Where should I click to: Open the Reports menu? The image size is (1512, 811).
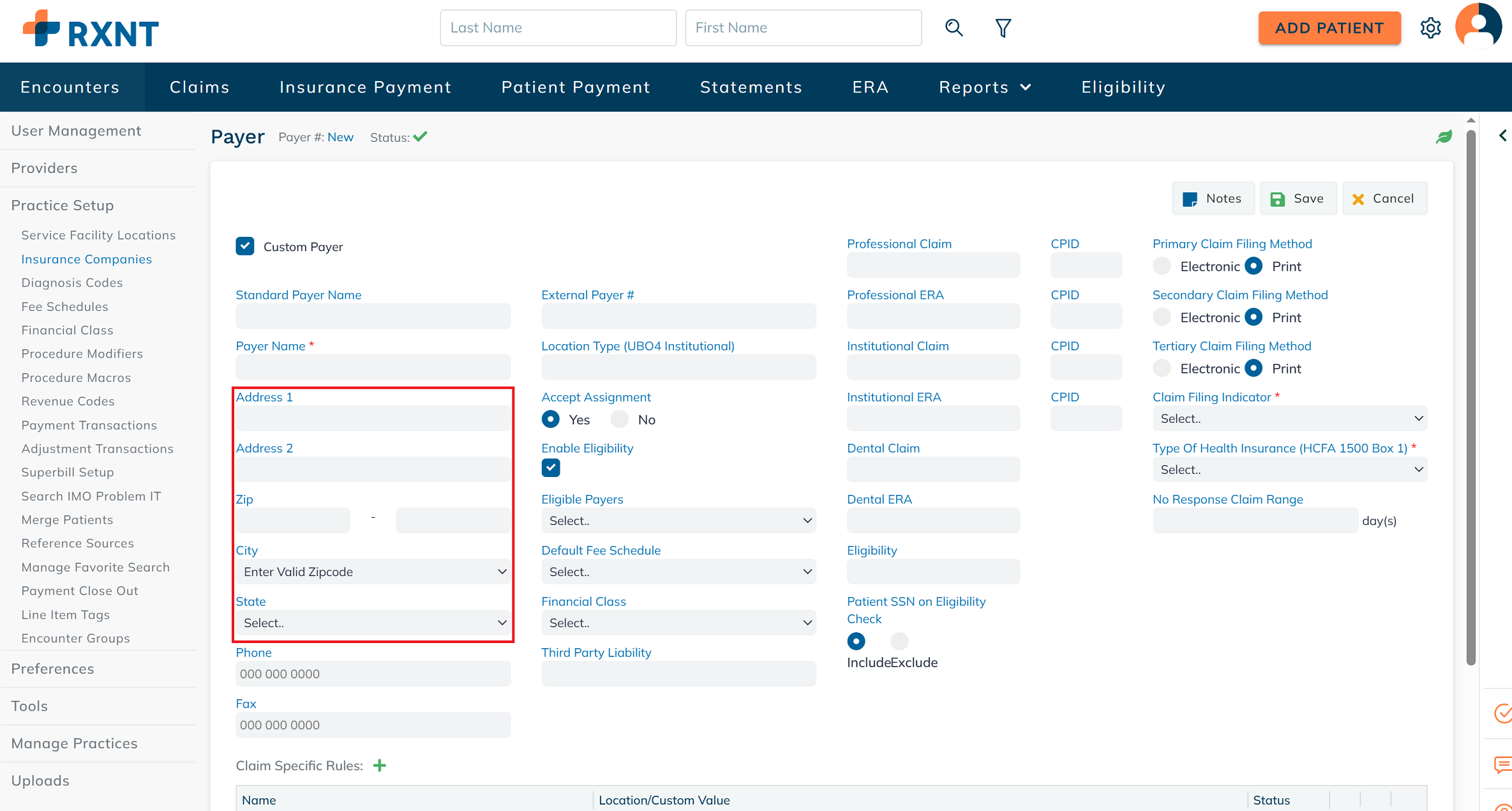click(984, 87)
